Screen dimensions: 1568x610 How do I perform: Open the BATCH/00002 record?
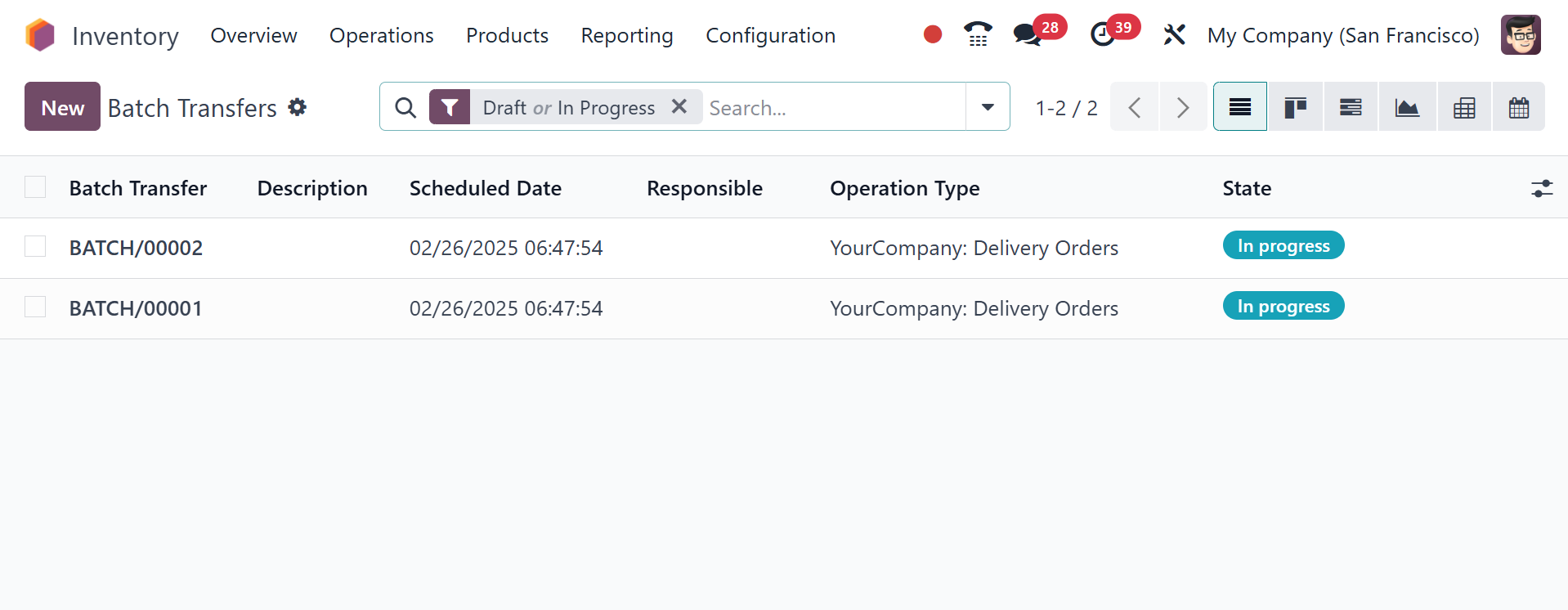point(136,248)
